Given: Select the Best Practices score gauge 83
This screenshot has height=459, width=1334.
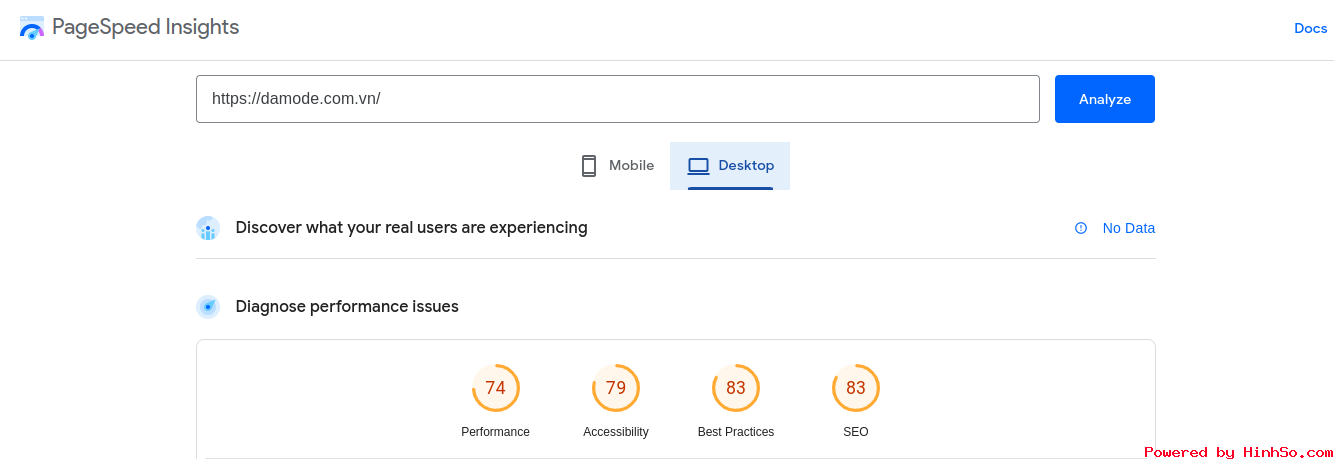Looking at the screenshot, I should point(736,388).
